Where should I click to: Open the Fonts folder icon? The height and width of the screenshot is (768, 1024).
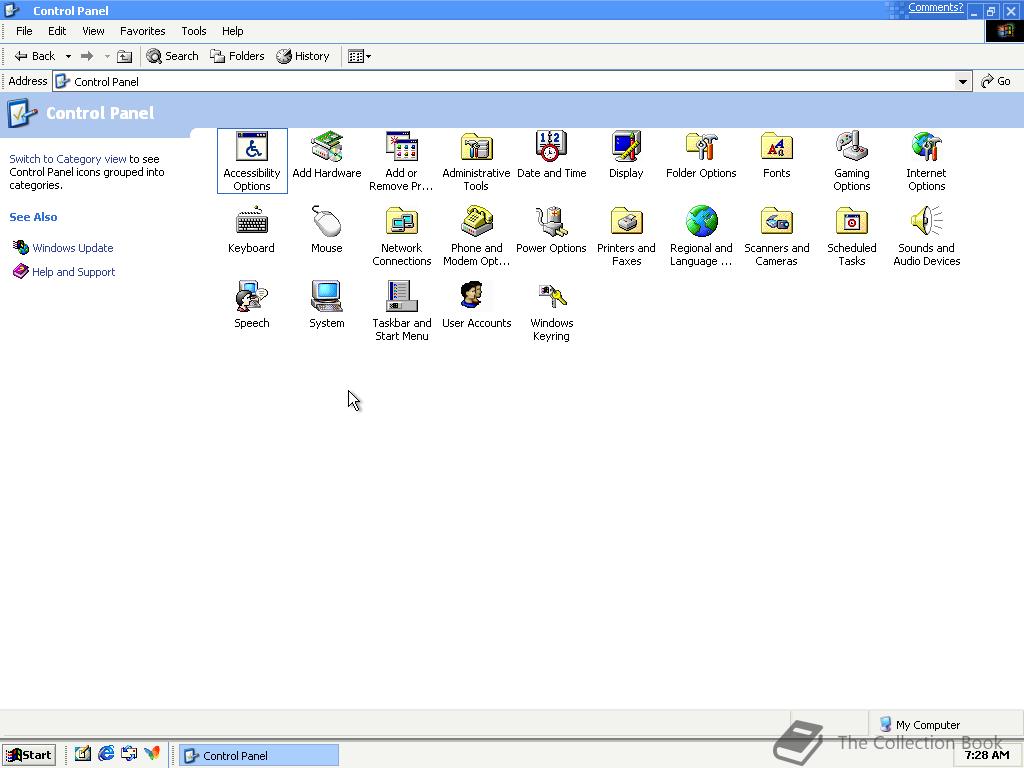pyautogui.click(x=776, y=155)
